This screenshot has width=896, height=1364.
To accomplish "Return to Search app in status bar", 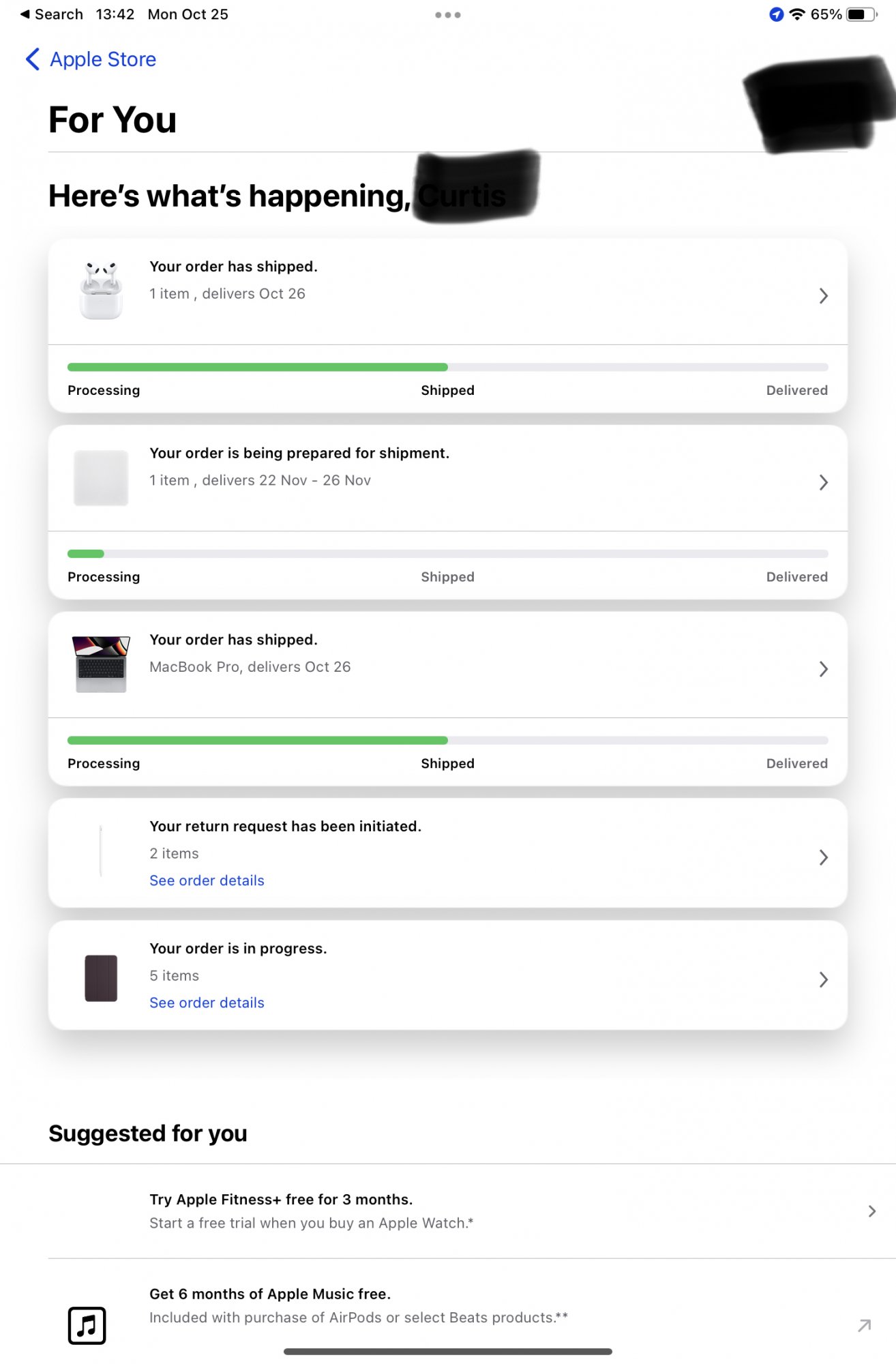I will click(52, 14).
